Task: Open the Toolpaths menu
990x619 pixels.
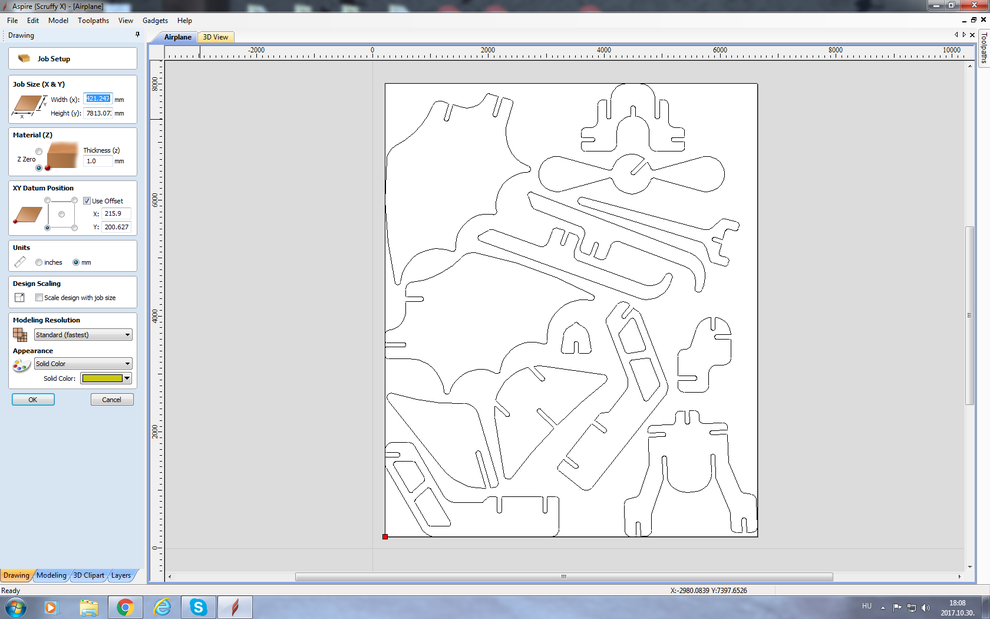Action: 93,20
